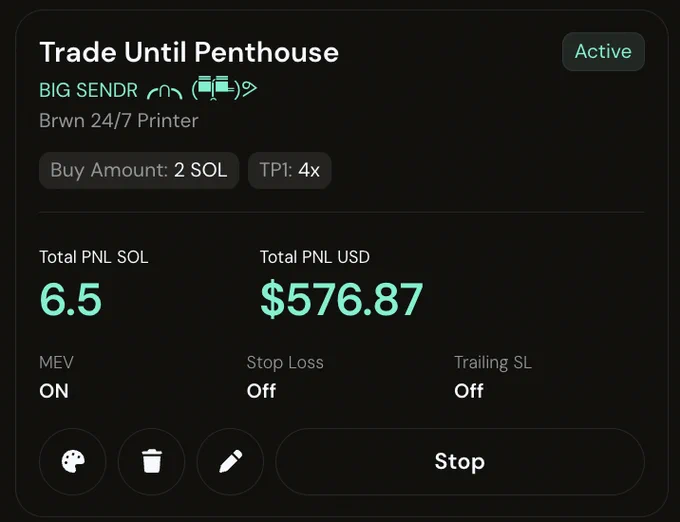Click the Total PNL USD value $576.87

[x=341, y=299]
